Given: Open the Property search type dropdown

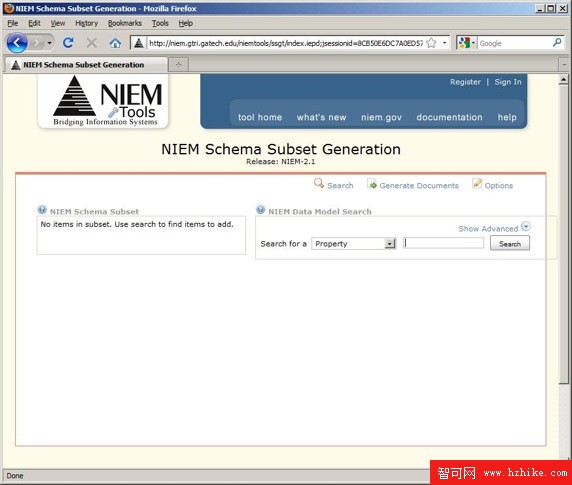Looking at the screenshot, I should tap(353, 244).
